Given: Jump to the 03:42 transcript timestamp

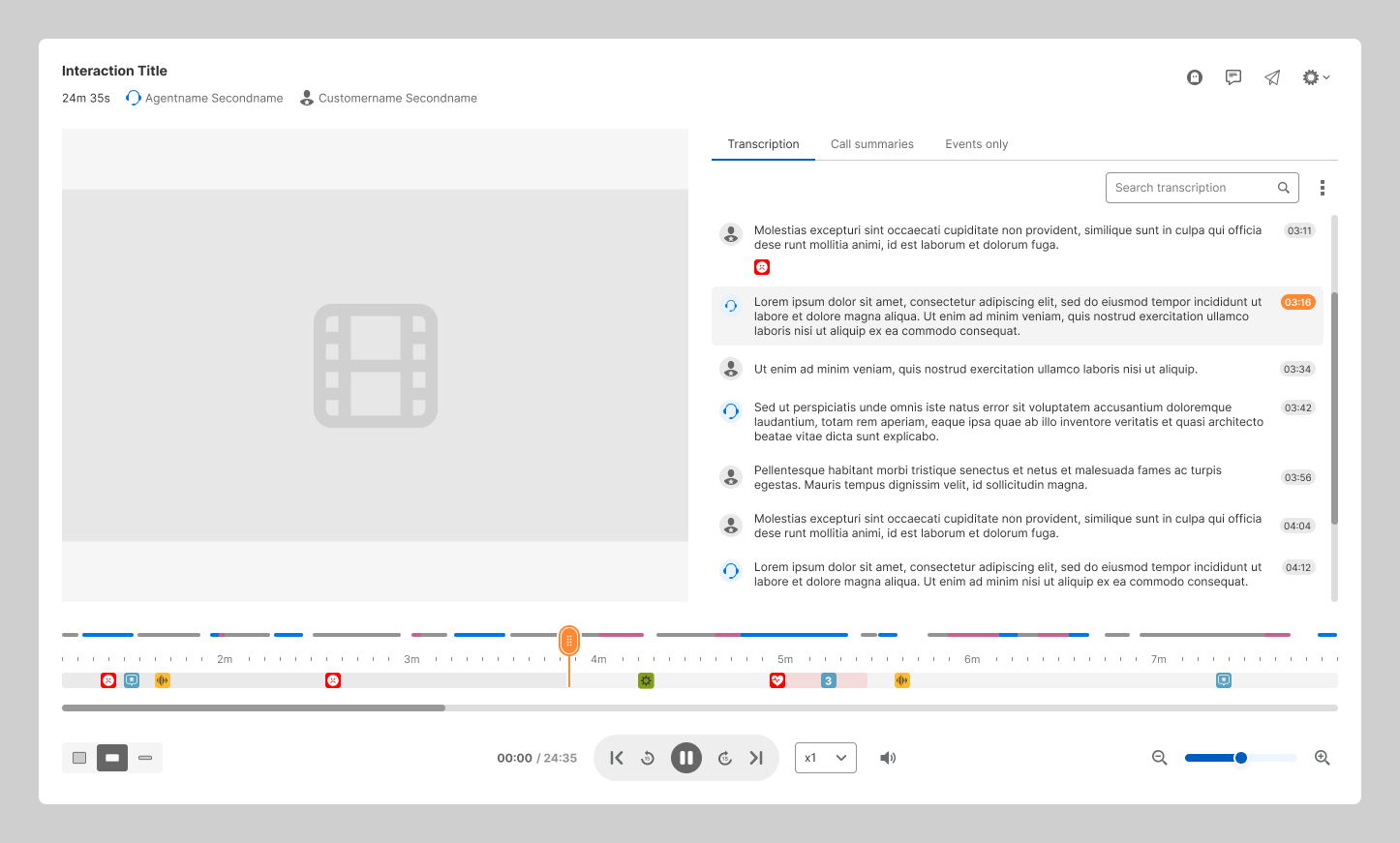Looking at the screenshot, I should (x=1297, y=407).
